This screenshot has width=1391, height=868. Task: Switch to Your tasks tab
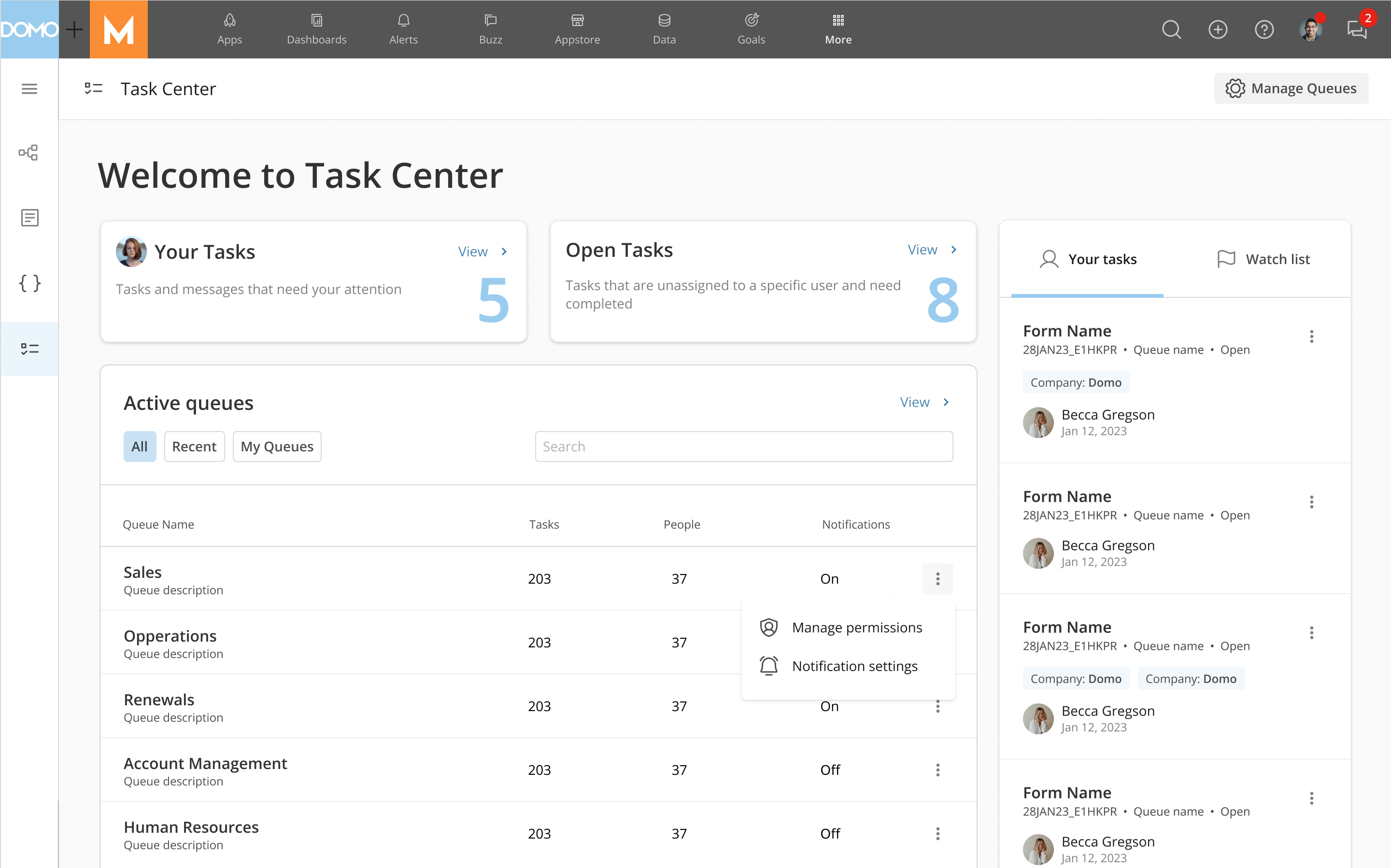[x=1087, y=259]
